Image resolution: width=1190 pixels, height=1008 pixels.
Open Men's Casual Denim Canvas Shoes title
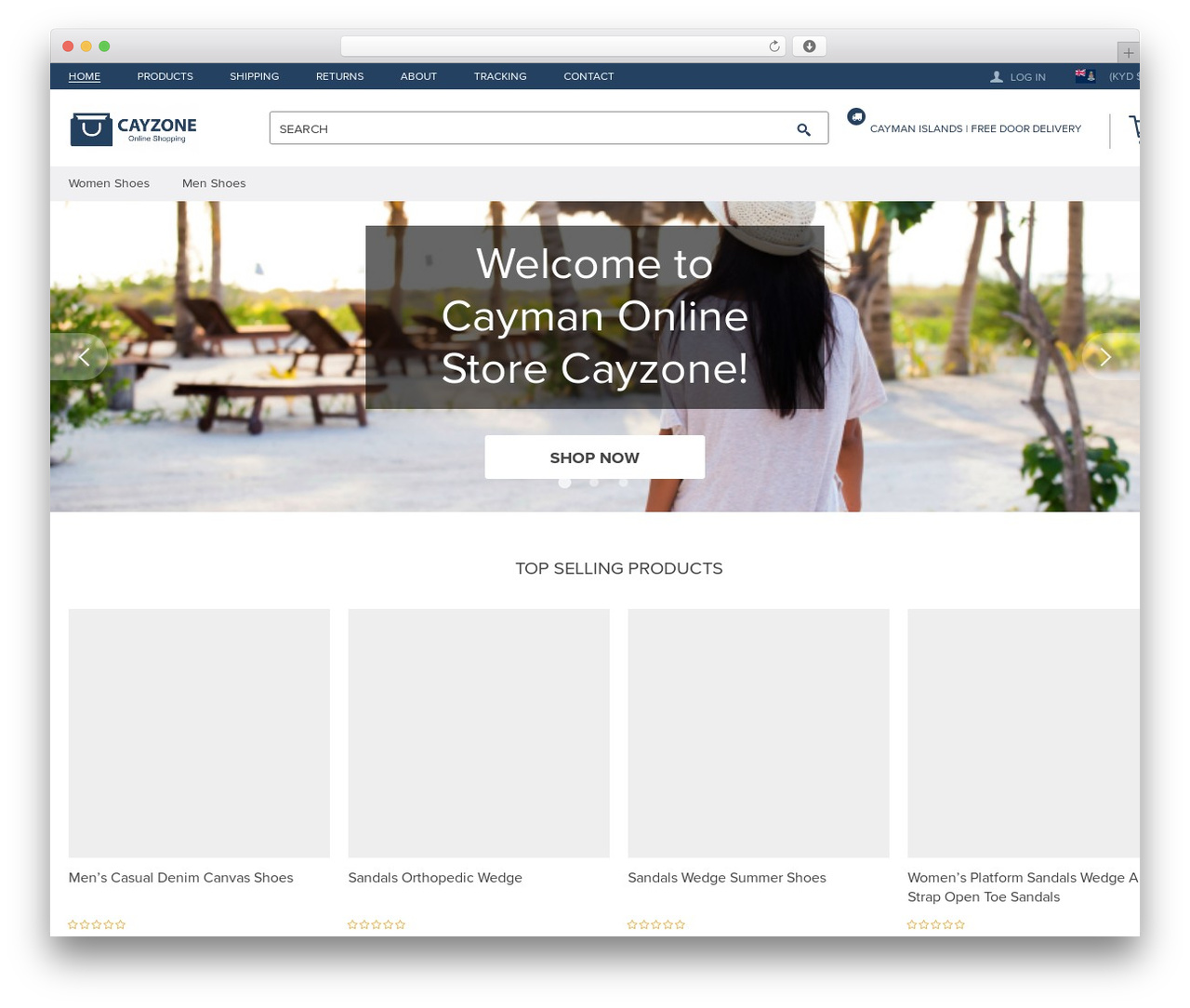180,878
